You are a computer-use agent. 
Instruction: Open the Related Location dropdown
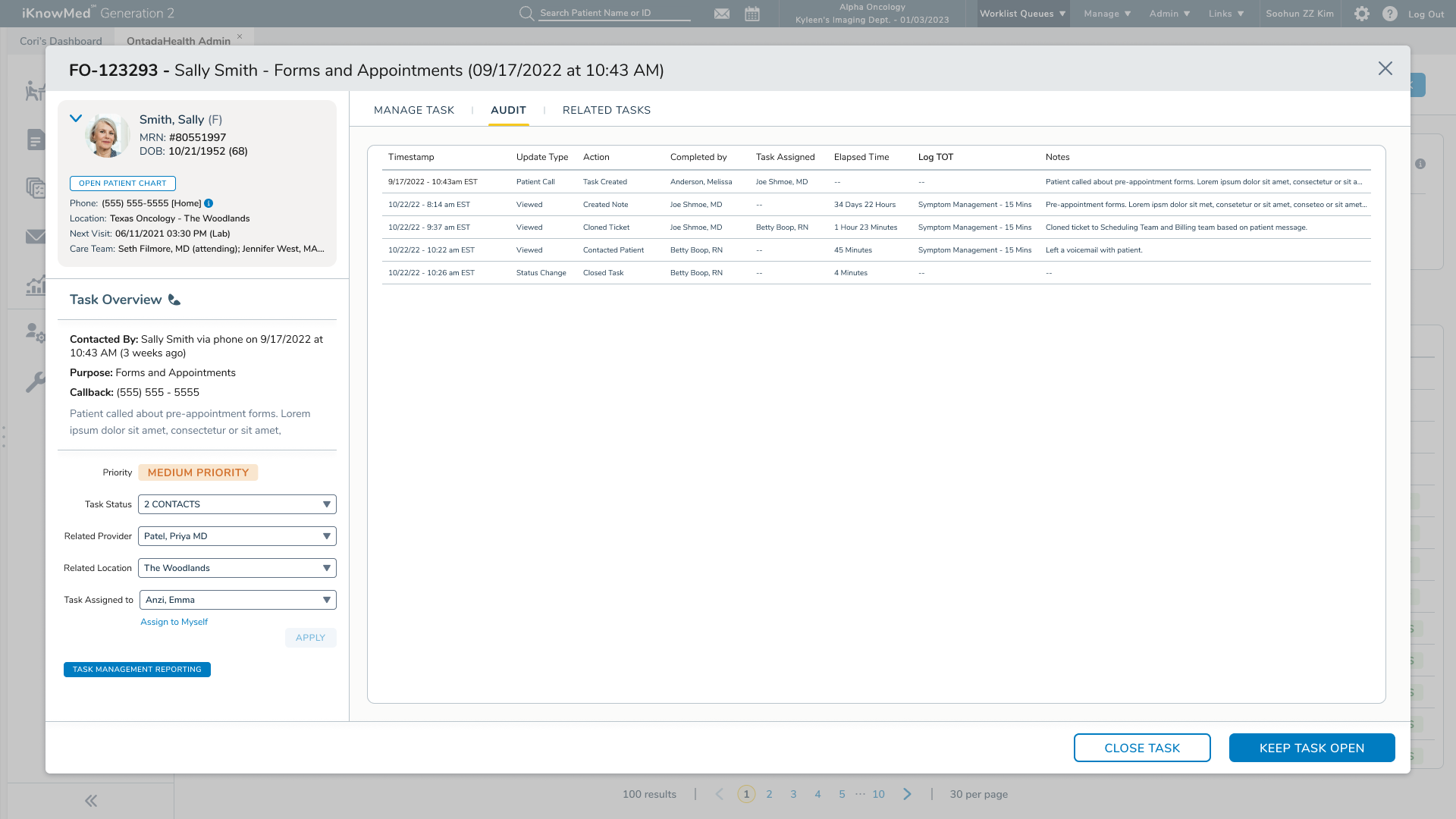(237, 568)
